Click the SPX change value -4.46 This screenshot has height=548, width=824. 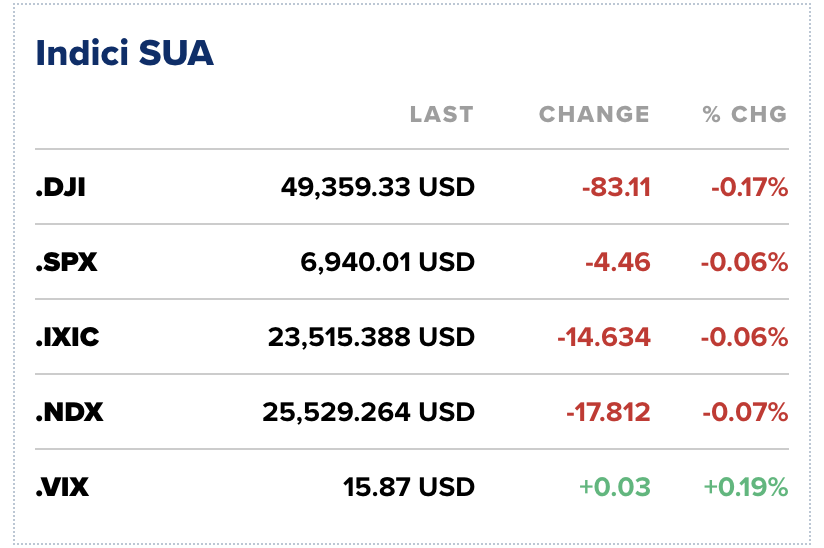point(617,262)
